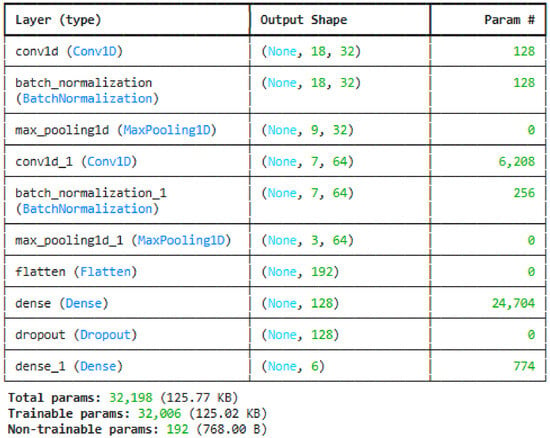Click output shape '(None, 9, 32)'
550x438 pixels.
(308, 130)
